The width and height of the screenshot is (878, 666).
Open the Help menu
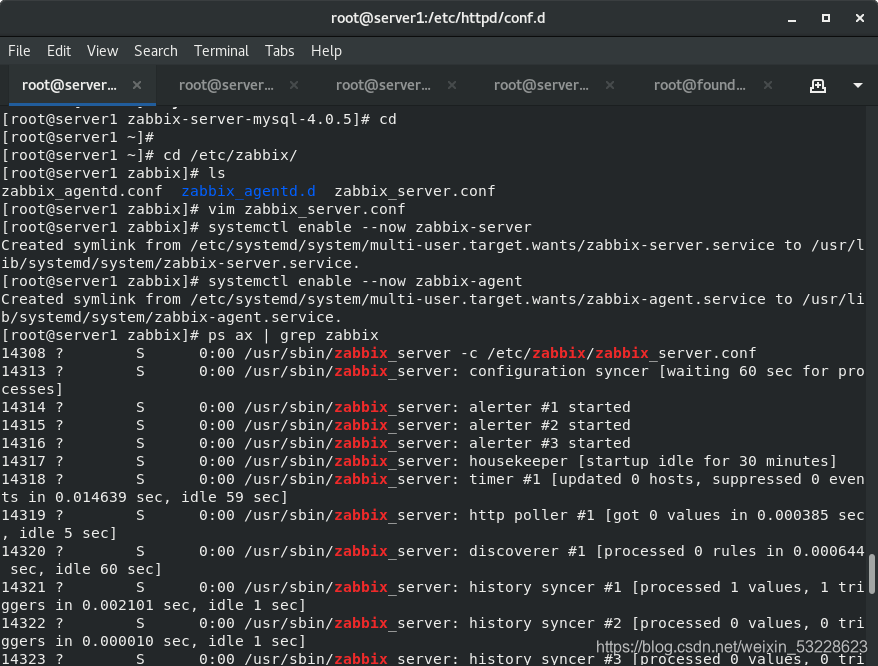[326, 51]
